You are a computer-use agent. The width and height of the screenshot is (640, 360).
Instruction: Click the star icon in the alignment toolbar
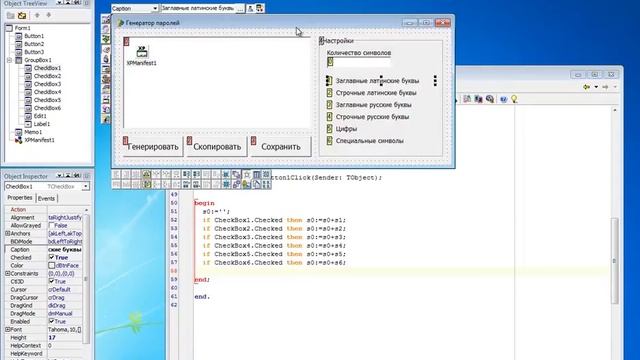[x=247, y=175]
